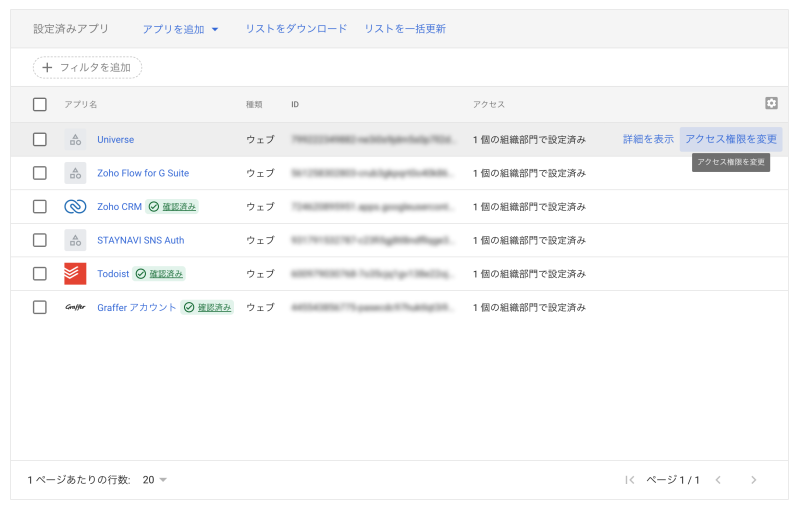Go to the next page arrow
This screenshot has height=509, width=800.
coord(754,480)
